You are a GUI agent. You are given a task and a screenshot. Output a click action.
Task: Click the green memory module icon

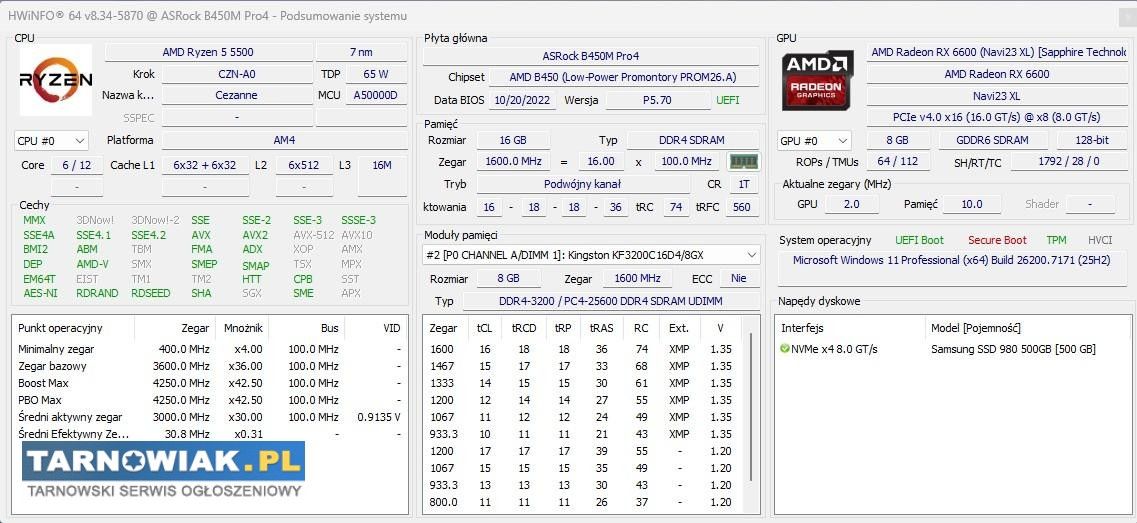(743, 161)
